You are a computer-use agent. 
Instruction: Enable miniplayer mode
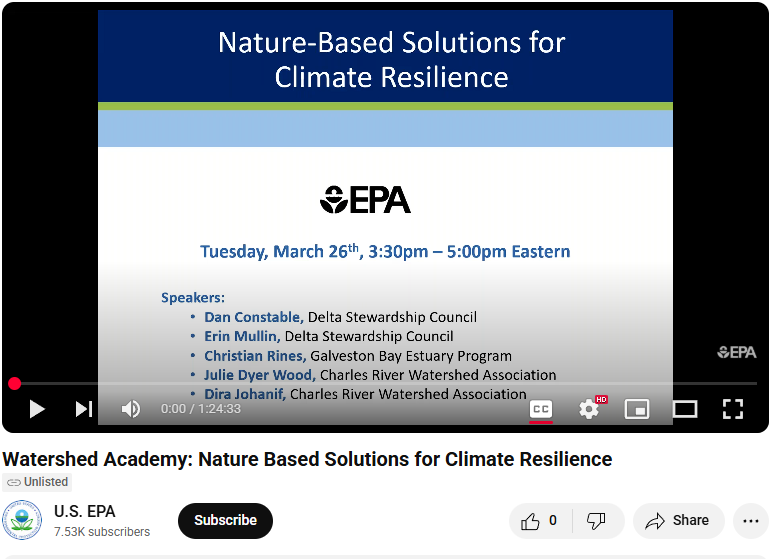[637, 409]
